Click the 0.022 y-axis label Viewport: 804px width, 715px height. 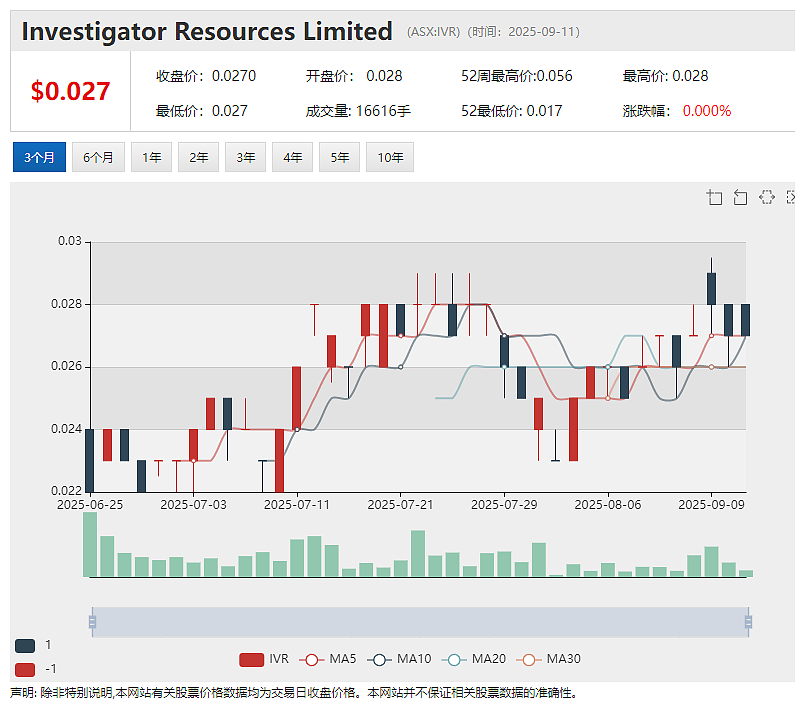[67, 491]
